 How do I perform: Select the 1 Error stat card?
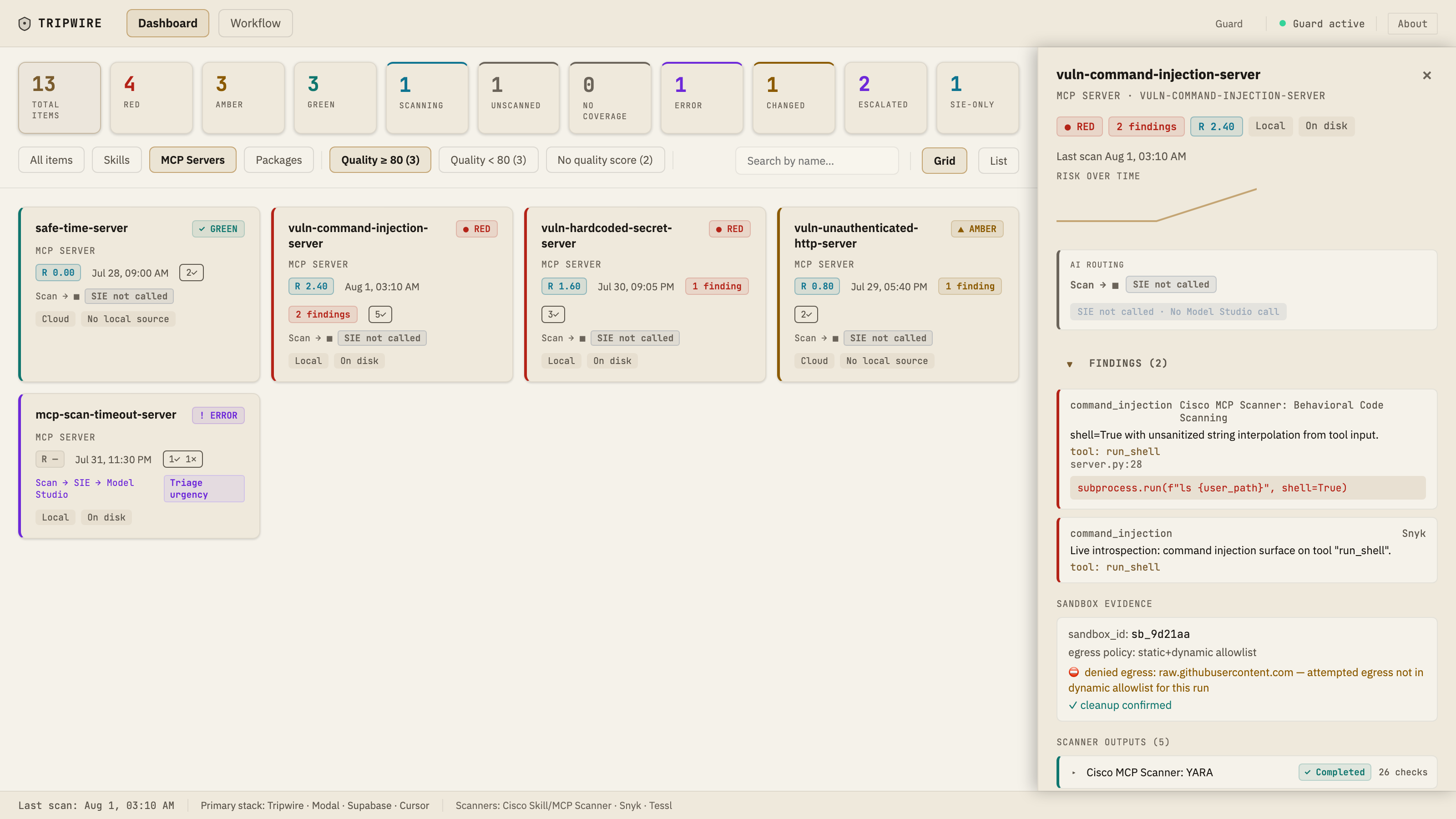pyautogui.click(x=702, y=98)
